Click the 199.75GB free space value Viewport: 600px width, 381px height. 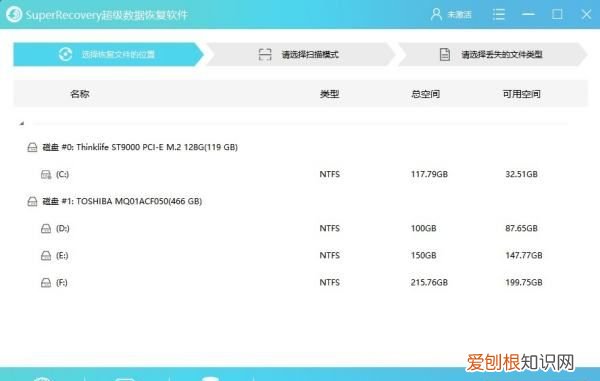tap(523, 282)
